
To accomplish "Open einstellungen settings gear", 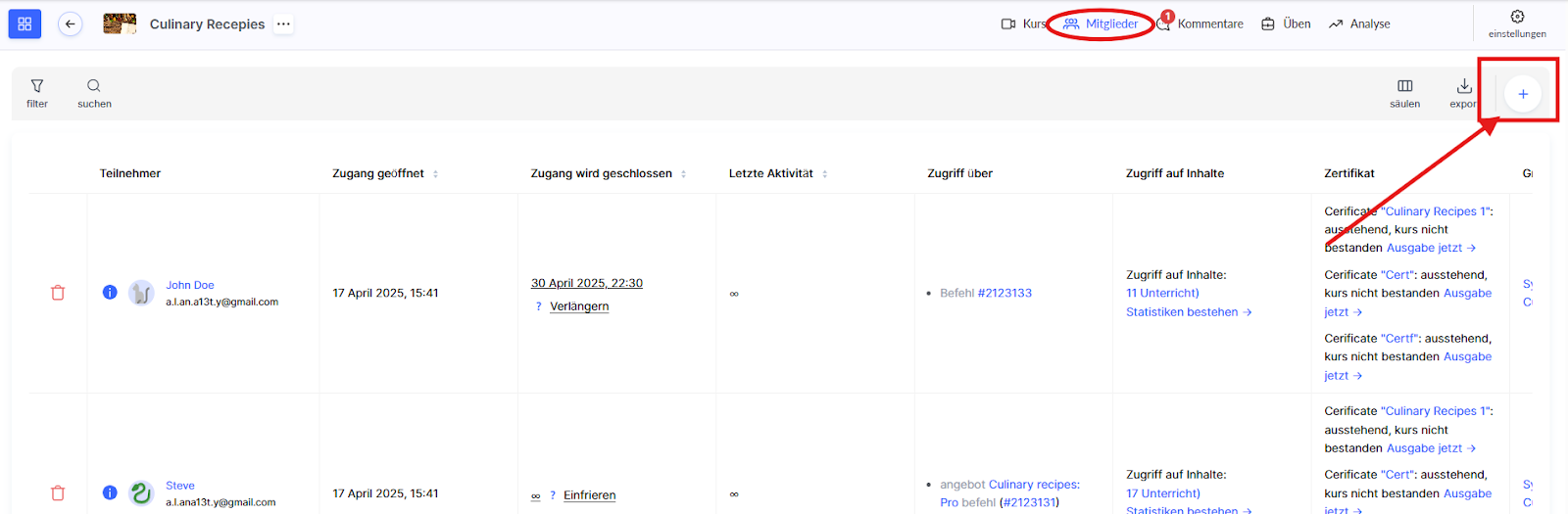I will coord(1516,23).
